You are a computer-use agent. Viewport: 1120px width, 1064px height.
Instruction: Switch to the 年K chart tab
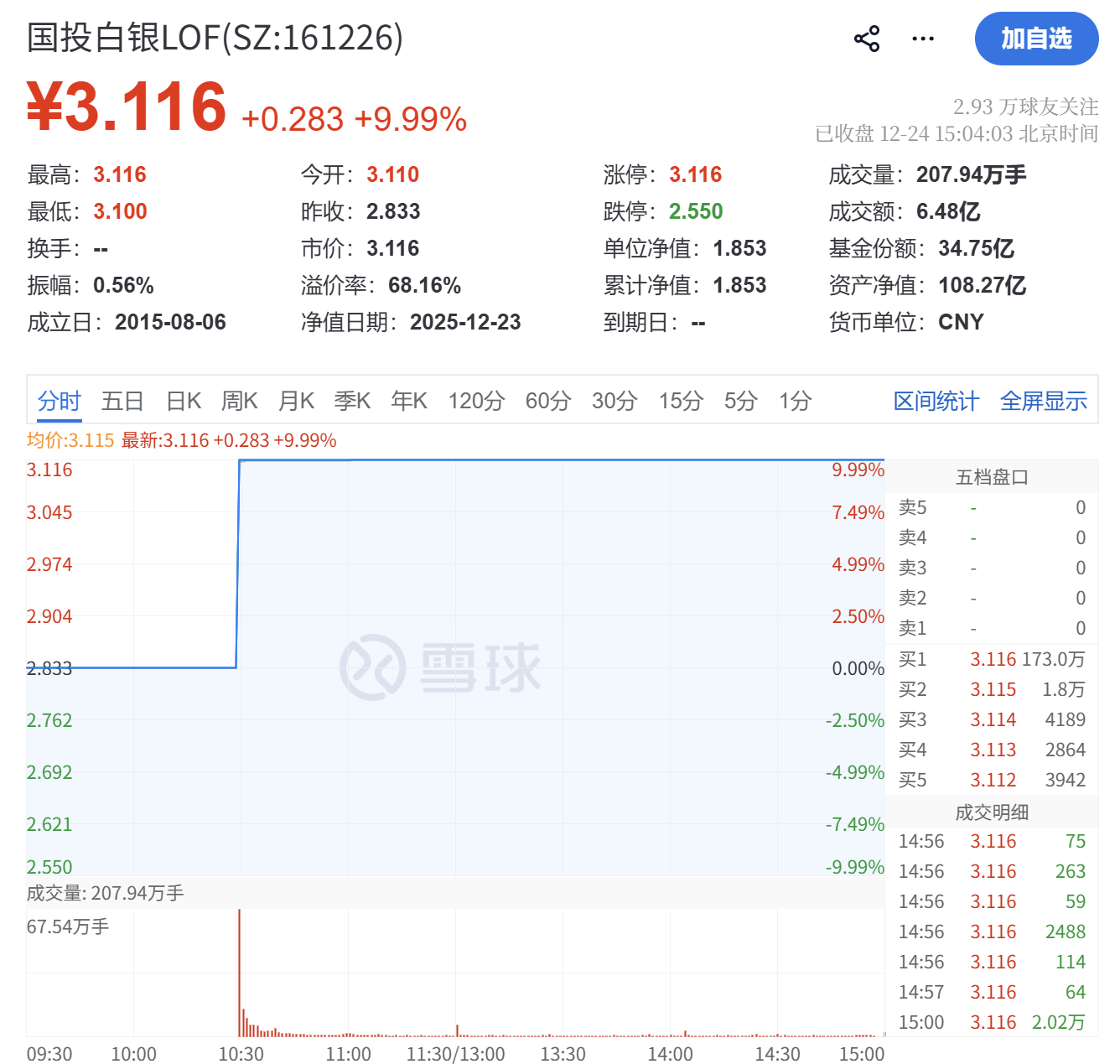tap(409, 401)
